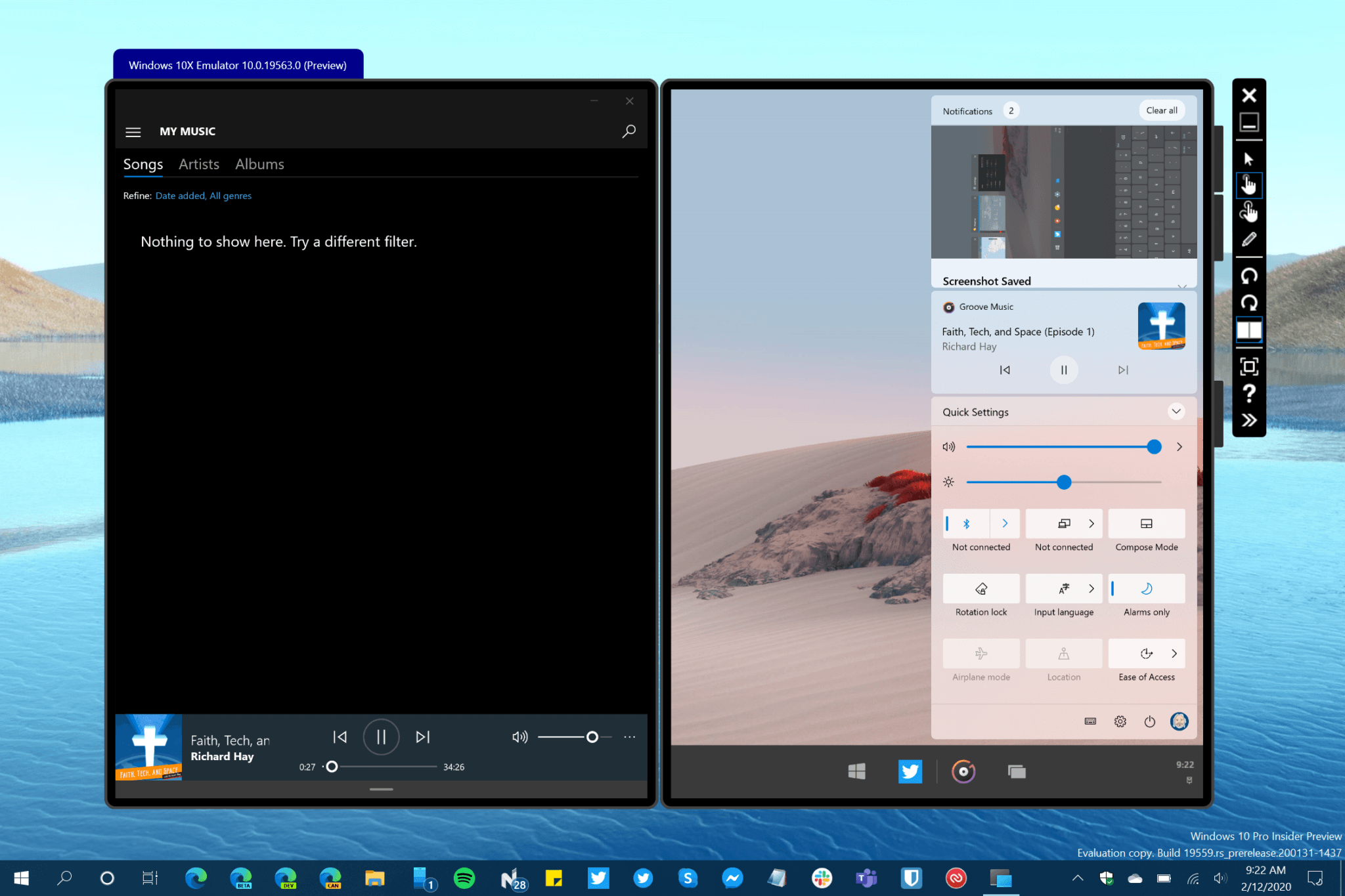Select the pen input tool in emulator toolbar
Screen dimensions: 1345x896
tap(1249, 240)
